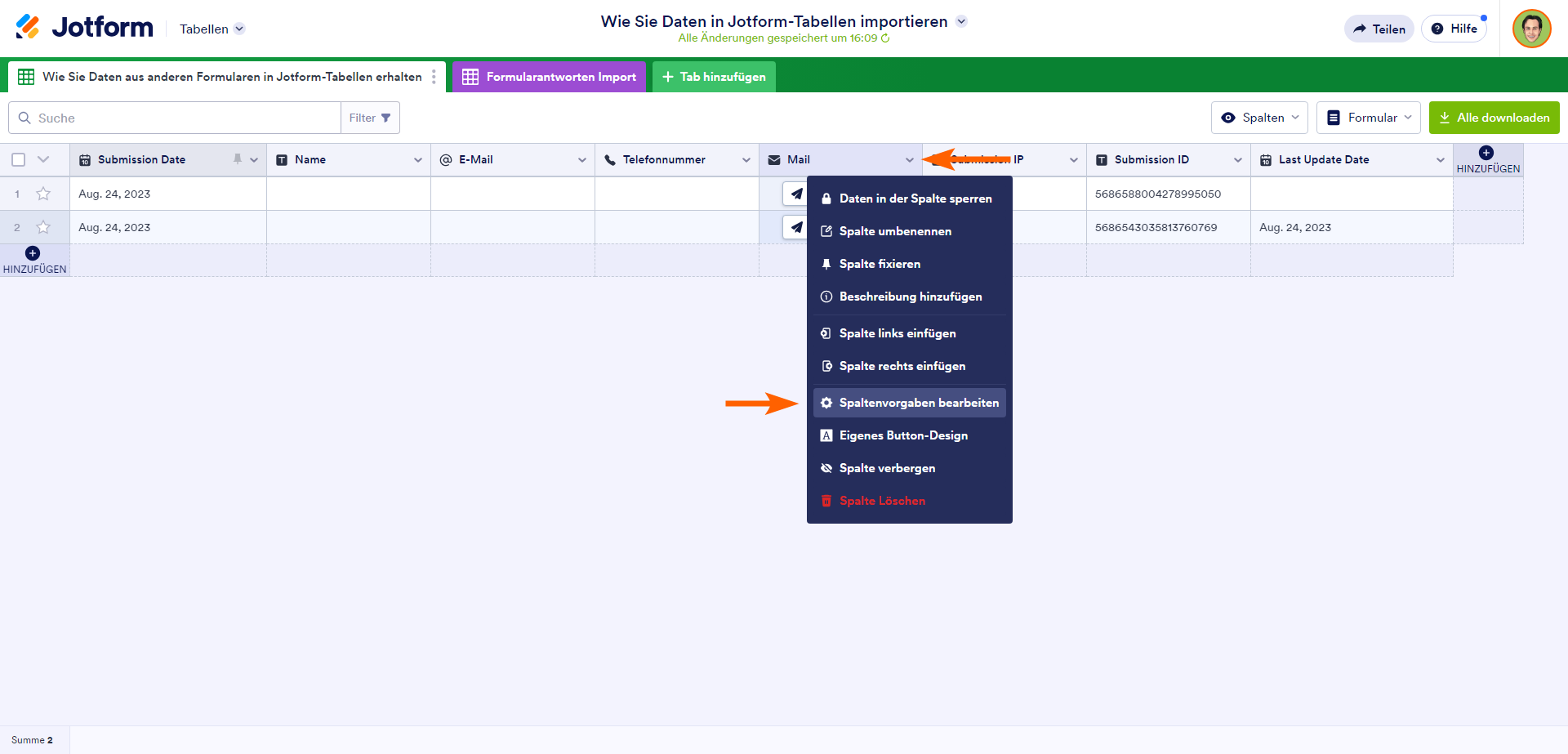Select 'Spalte rechts einfügen'
The image size is (1568, 754).
point(910,366)
